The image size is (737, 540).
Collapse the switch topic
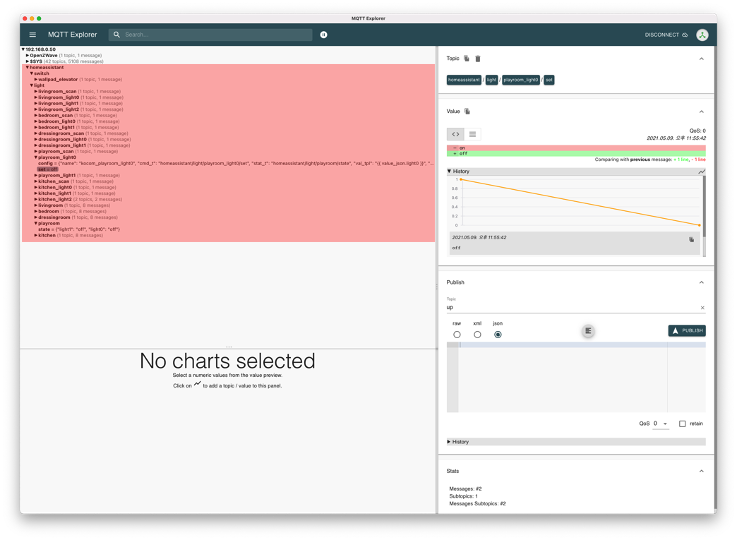tap(31, 74)
